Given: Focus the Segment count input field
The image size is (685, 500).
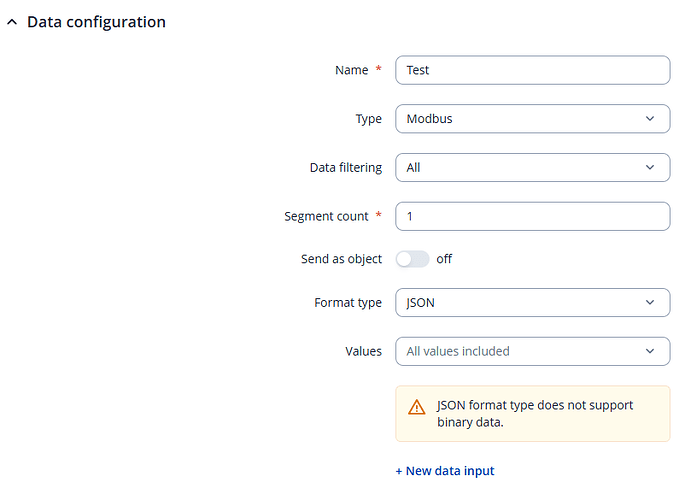Looking at the screenshot, I should pos(532,216).
